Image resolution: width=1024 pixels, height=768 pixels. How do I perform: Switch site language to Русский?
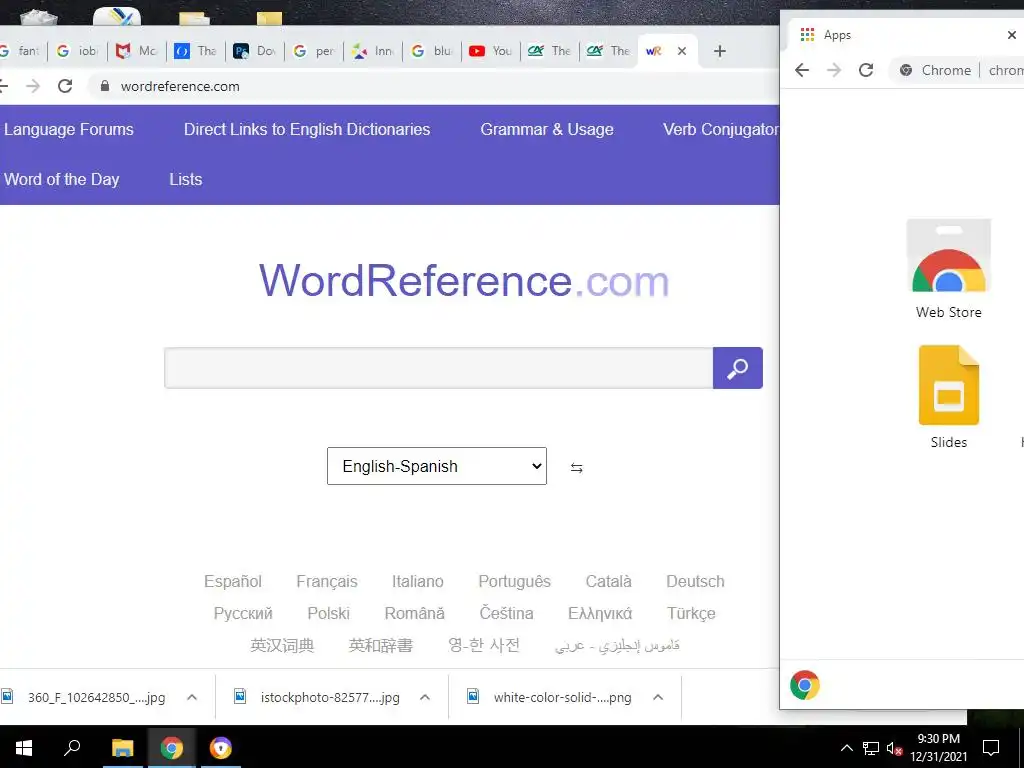(x=243, y=613)
